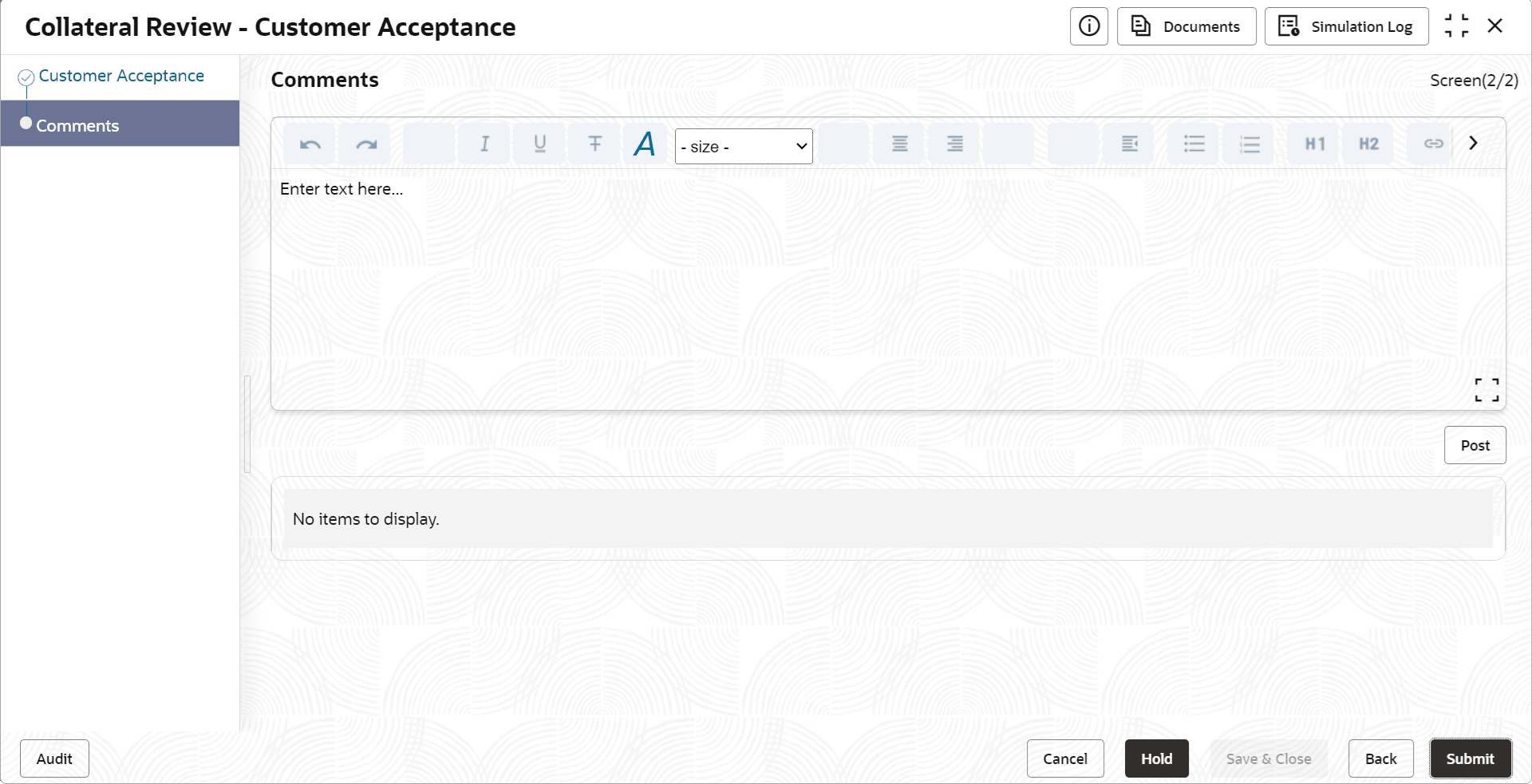This screenshot has height=784, width=1532.
Task: Right align the comment text
Action: tap(954, 144)
